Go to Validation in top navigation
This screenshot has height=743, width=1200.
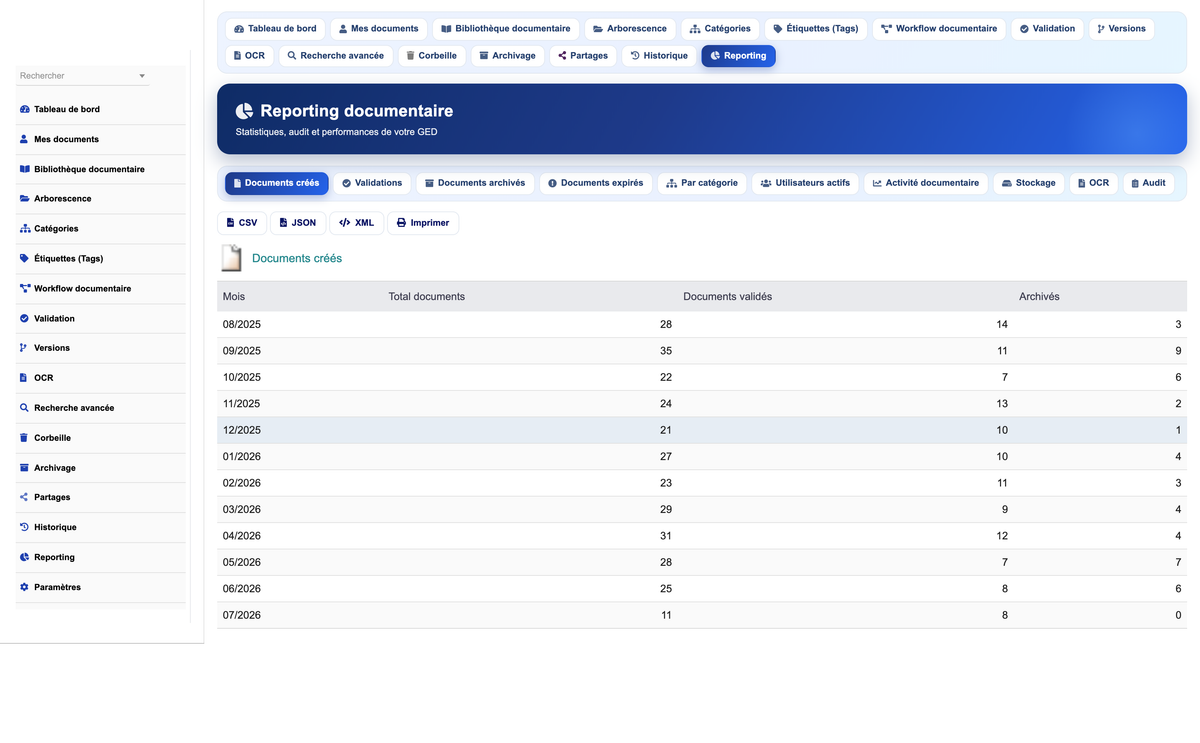1048,29
